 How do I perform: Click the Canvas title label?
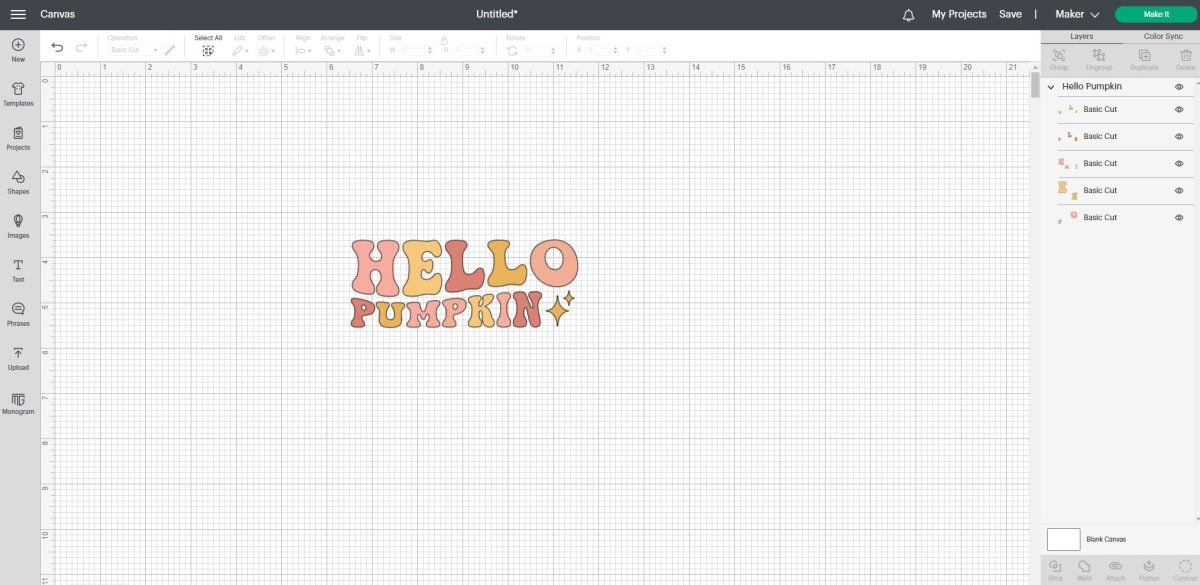coord(57,15)
